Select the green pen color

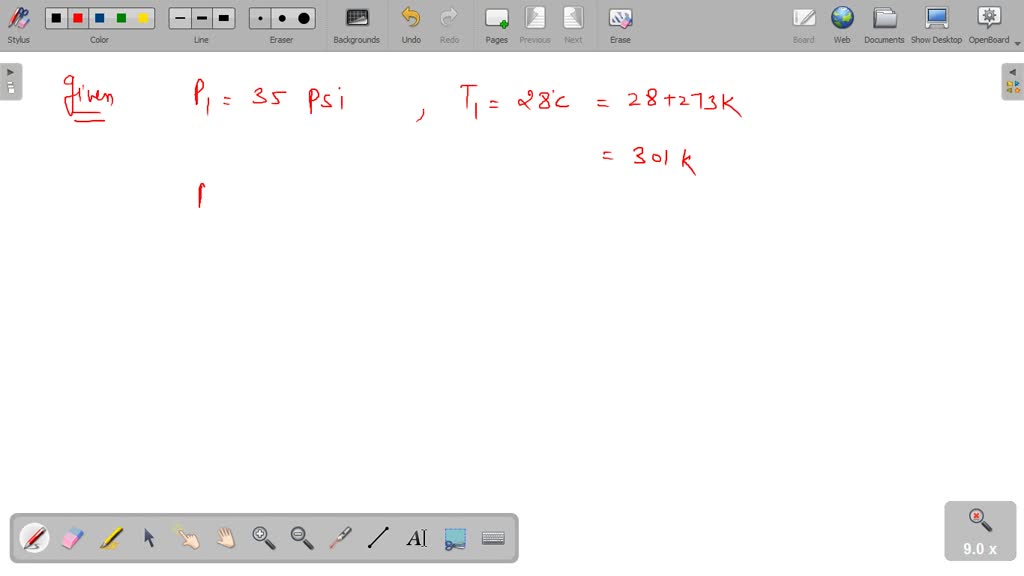[121, 18]
